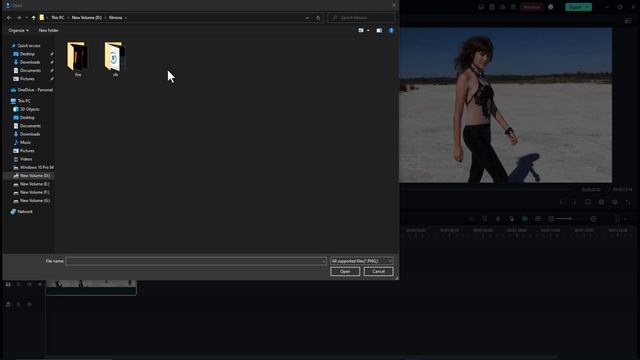Viewport: 640px width, 360px height.
Task: Open pinned Desktop under Quick access
Action: (x=27, y=54)
